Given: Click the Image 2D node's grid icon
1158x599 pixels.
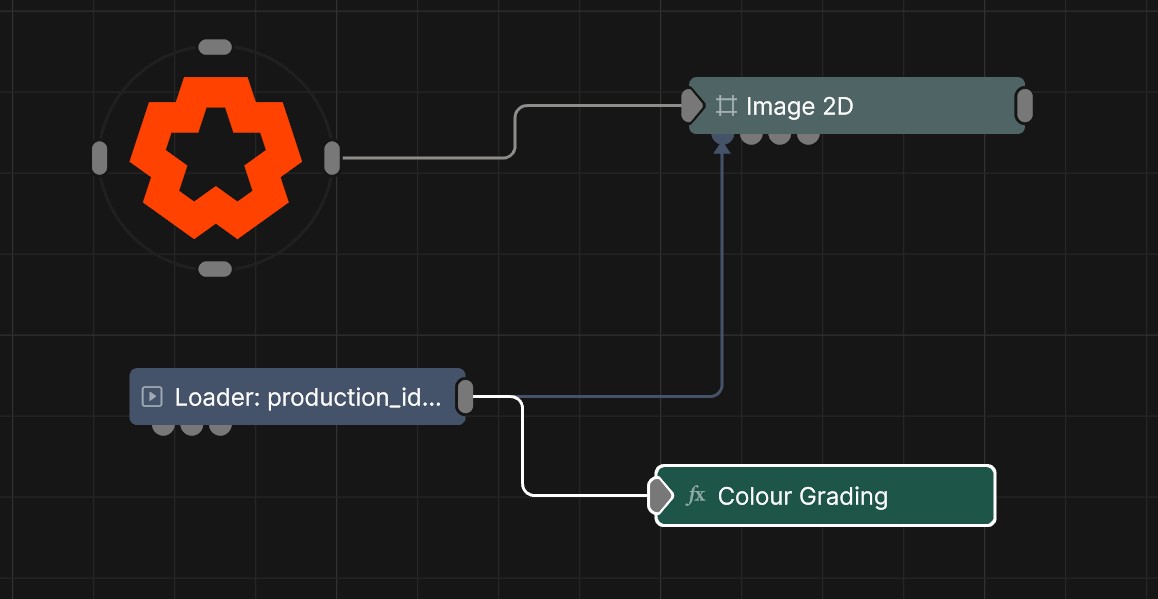Looking at the screenshot, I should 726,106.
